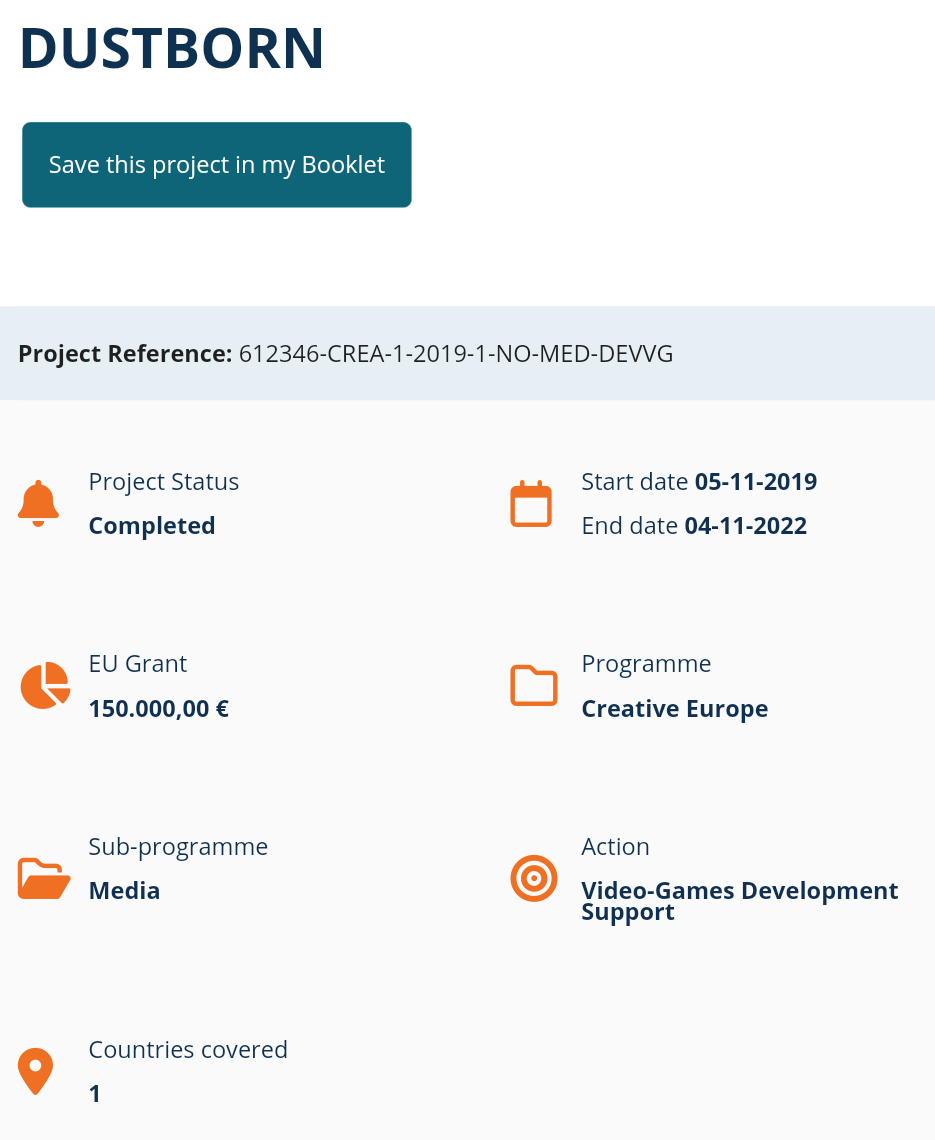Image resolution: width=935 pixels, height=1140 pixels.
Task: Click the end date 04-11-2022
Action: pos(745,526)
